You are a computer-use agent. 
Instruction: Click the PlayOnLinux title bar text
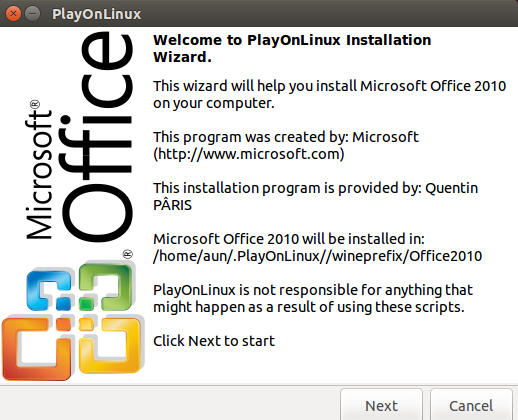click(97, 14)
